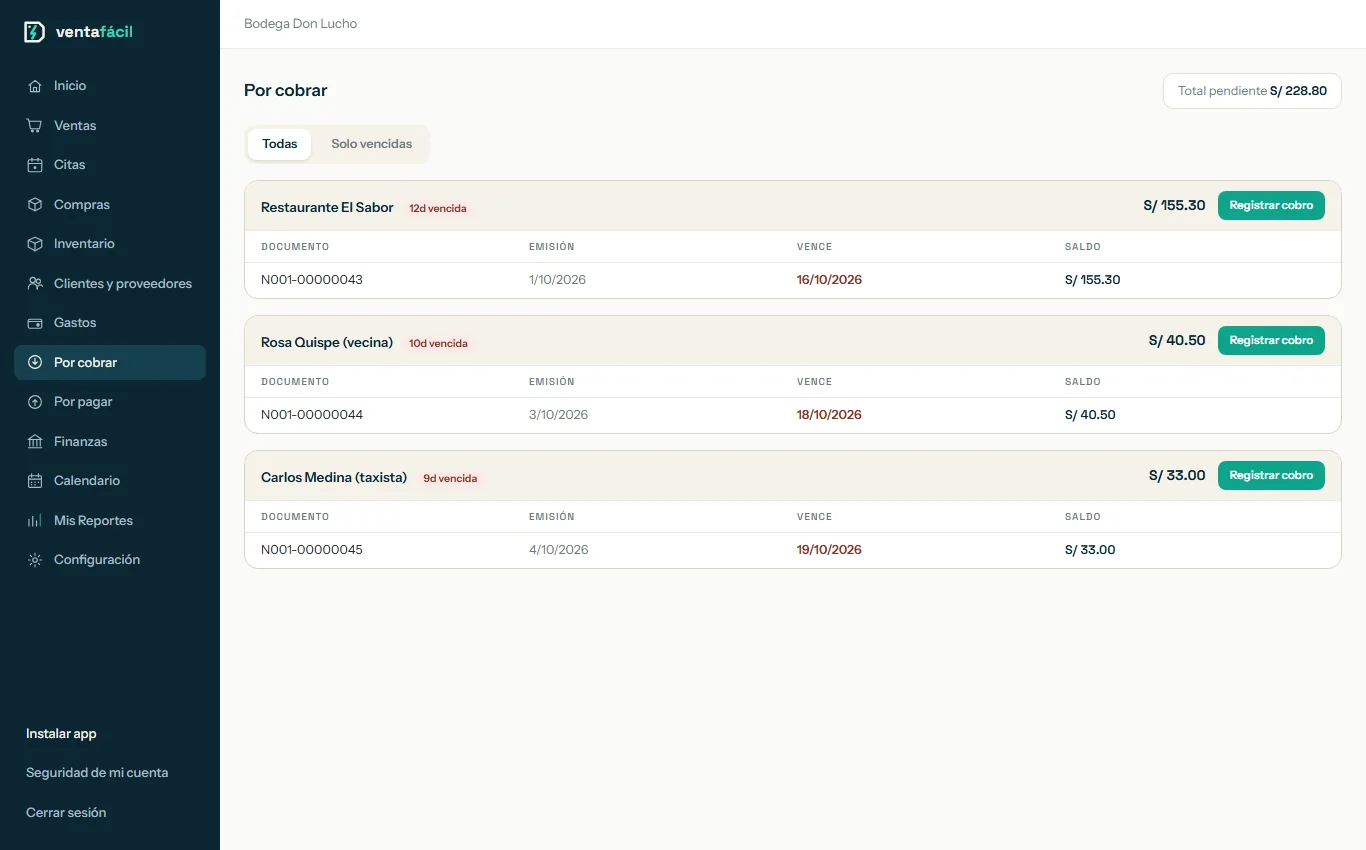Click the Total pendiente S/ 228.80 box
The width and height of the screenshot is (1366, 850).
[1252, 91]
